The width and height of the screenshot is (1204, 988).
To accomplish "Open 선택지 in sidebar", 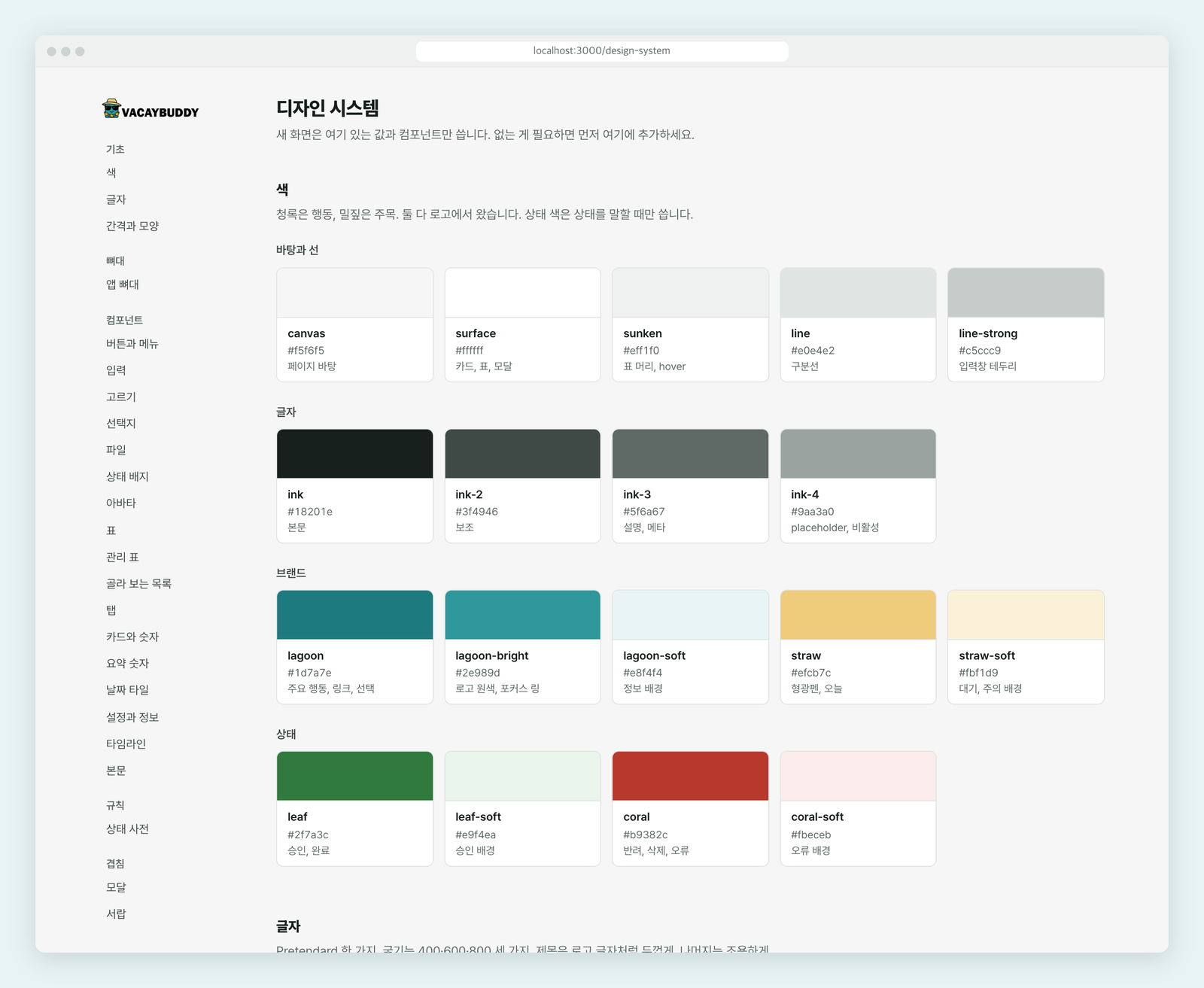I will pyautogui.click(x=121, y=424).
